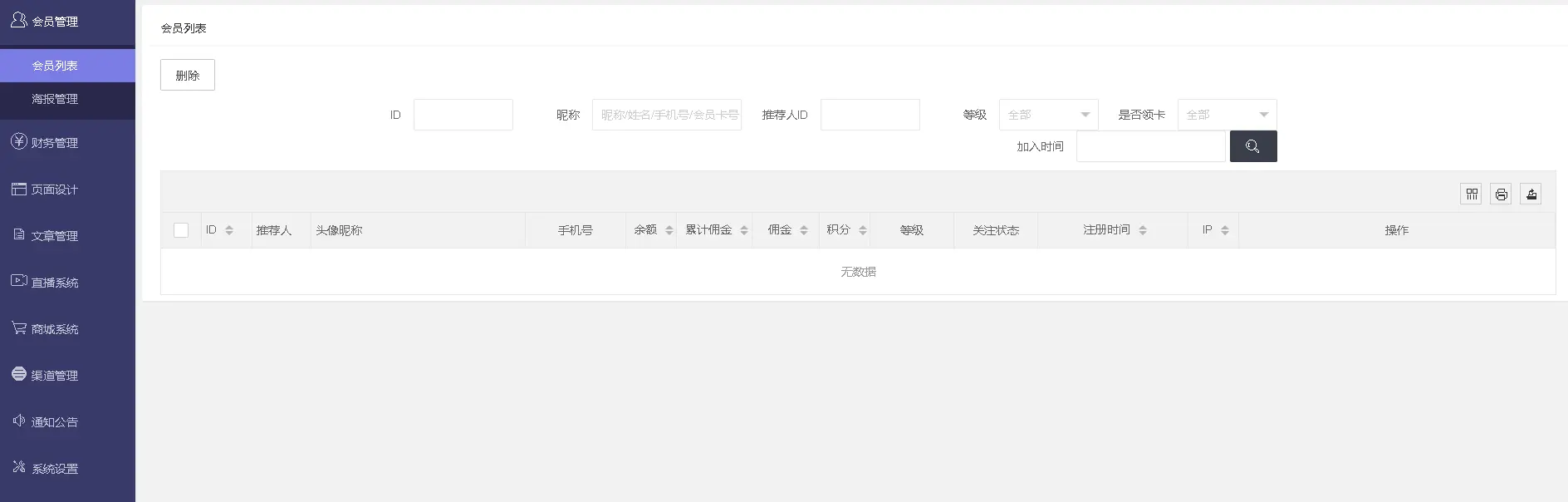Click the export table icon
Viewport: 1568px width, 502px height.
(1531, 194)
